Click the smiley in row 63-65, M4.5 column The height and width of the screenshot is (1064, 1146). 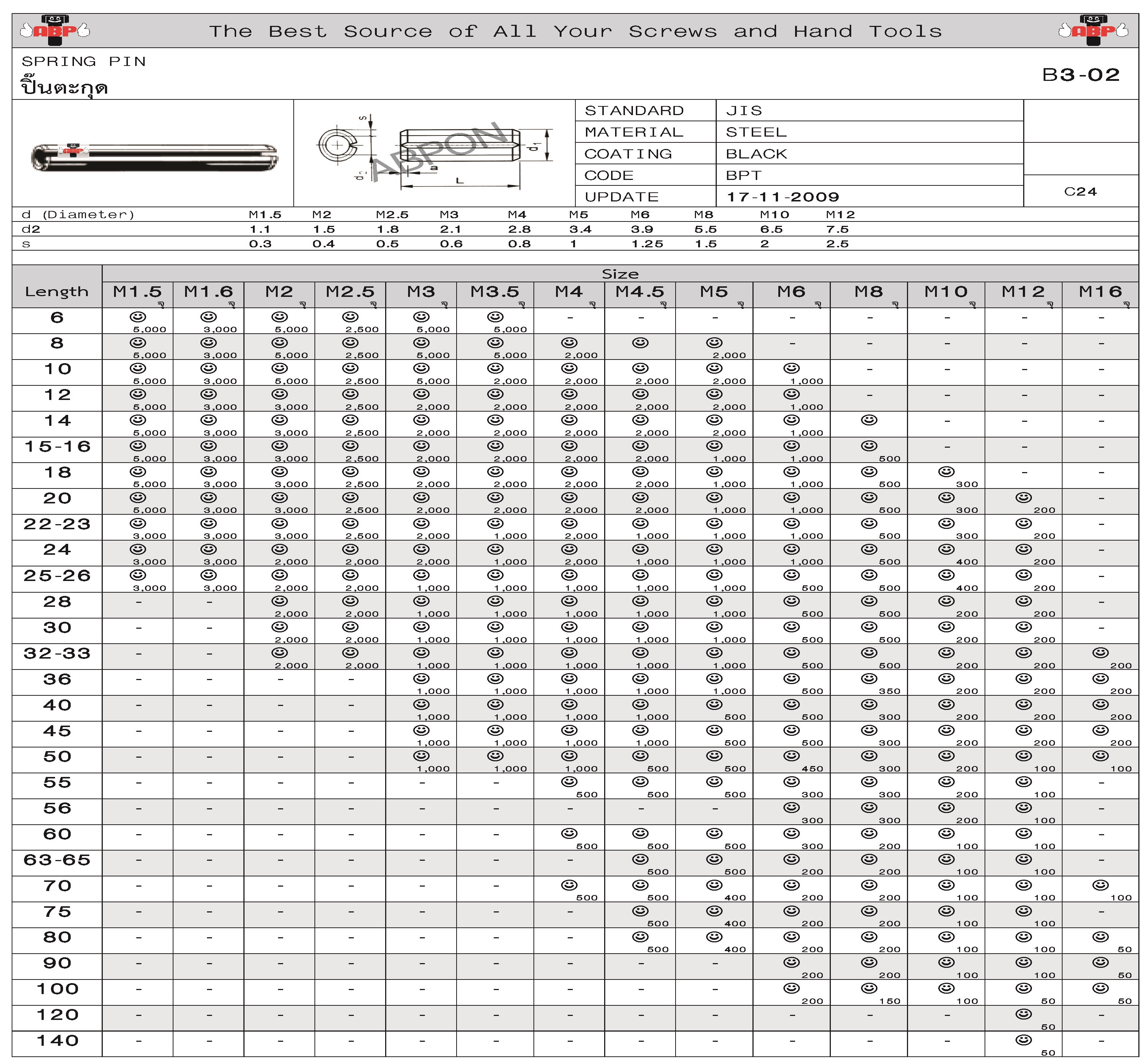pos(640,859)
